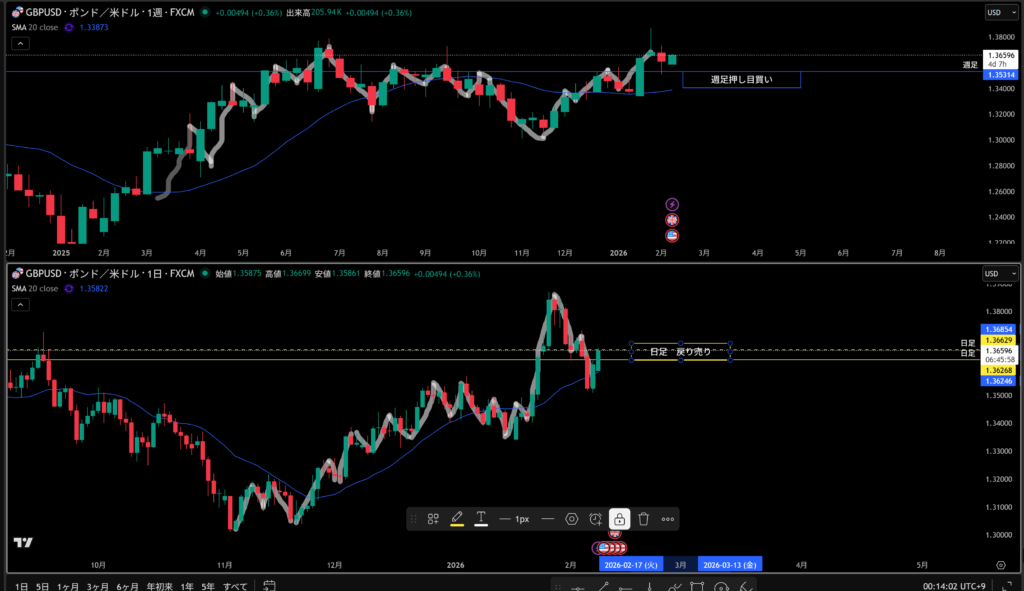
Task: Select the 1ヶ月 time range
Action: pos(68,585)
